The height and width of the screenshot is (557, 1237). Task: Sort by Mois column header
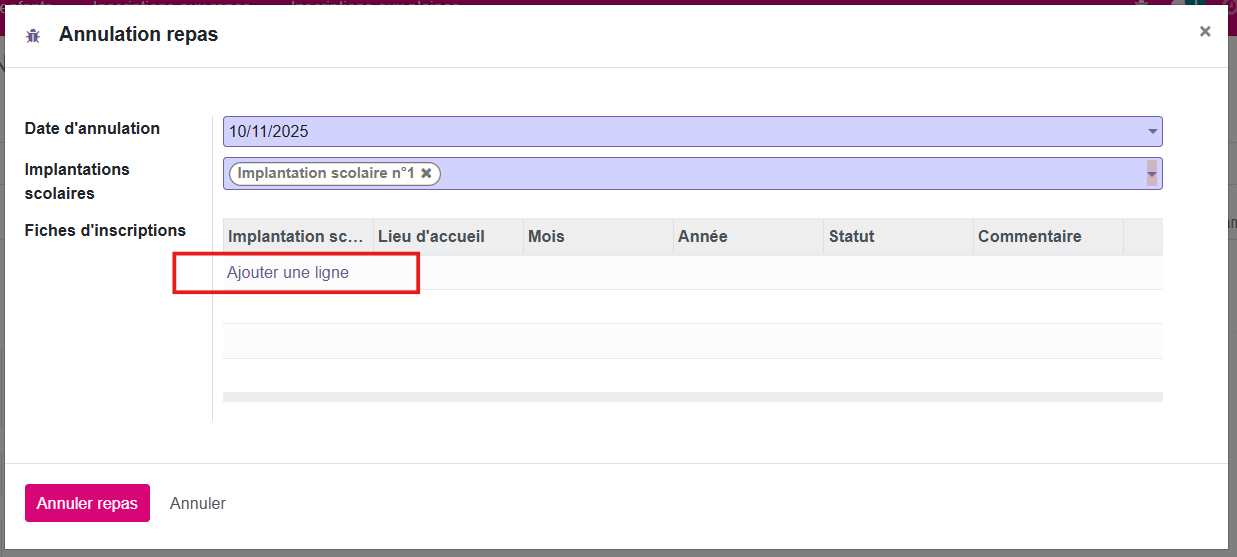click(546, 237)
